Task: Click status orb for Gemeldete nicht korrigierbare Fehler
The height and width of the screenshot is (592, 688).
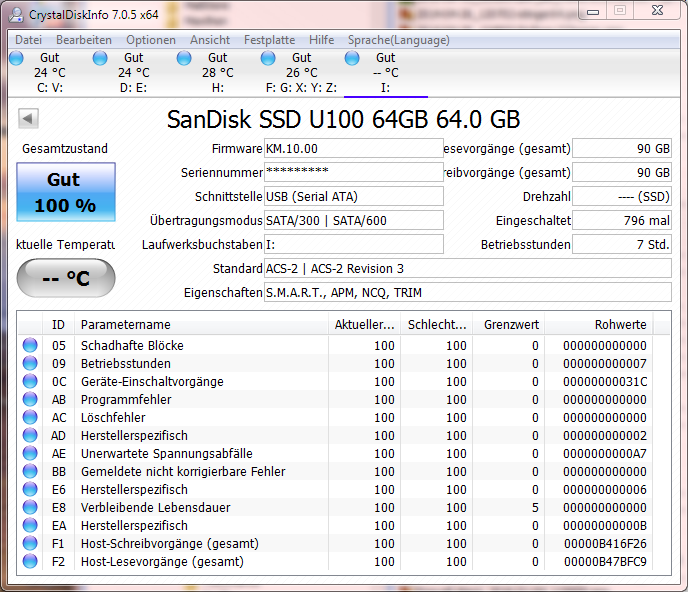Action: [30, 471]
